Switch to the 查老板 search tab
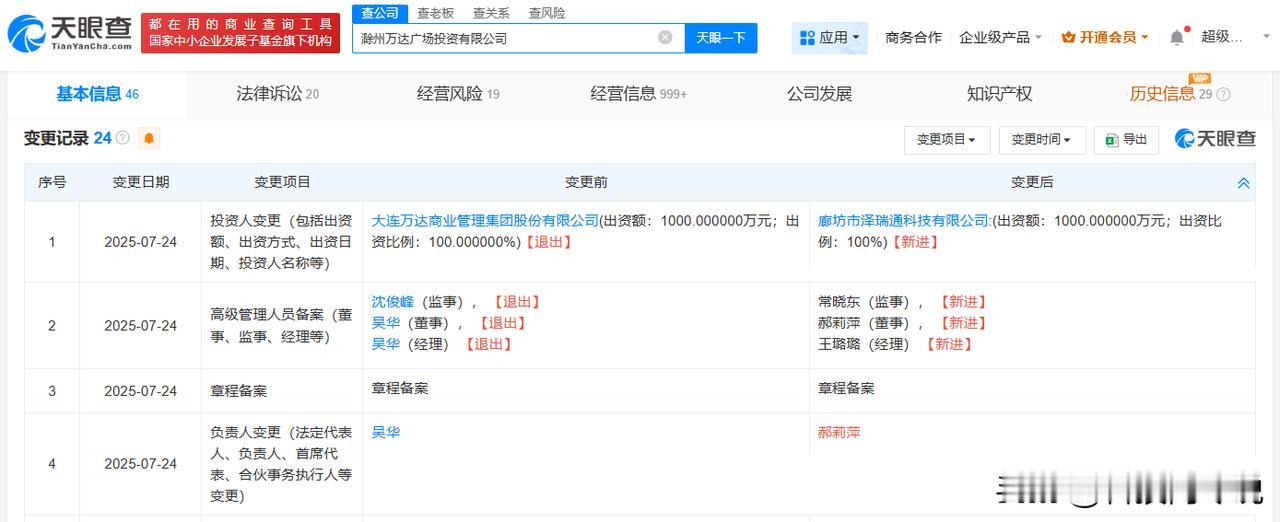 tap(435, 13)
